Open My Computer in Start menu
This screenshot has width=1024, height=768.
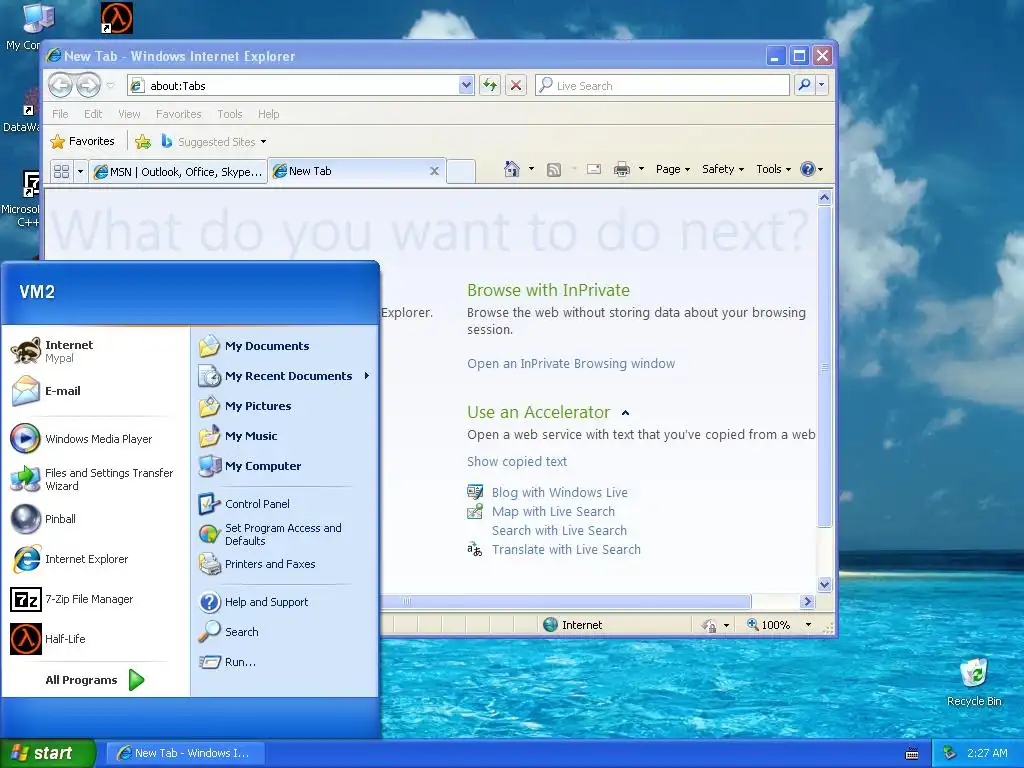pos(285,466)
